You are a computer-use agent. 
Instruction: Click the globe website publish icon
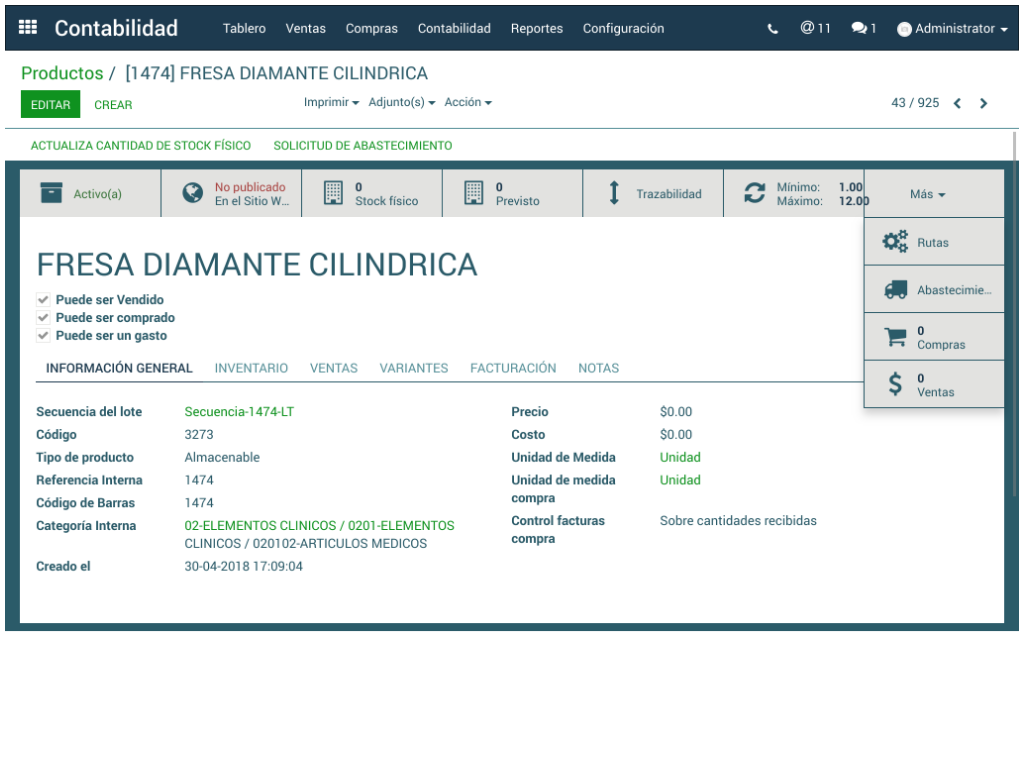(x=193, y=193)
